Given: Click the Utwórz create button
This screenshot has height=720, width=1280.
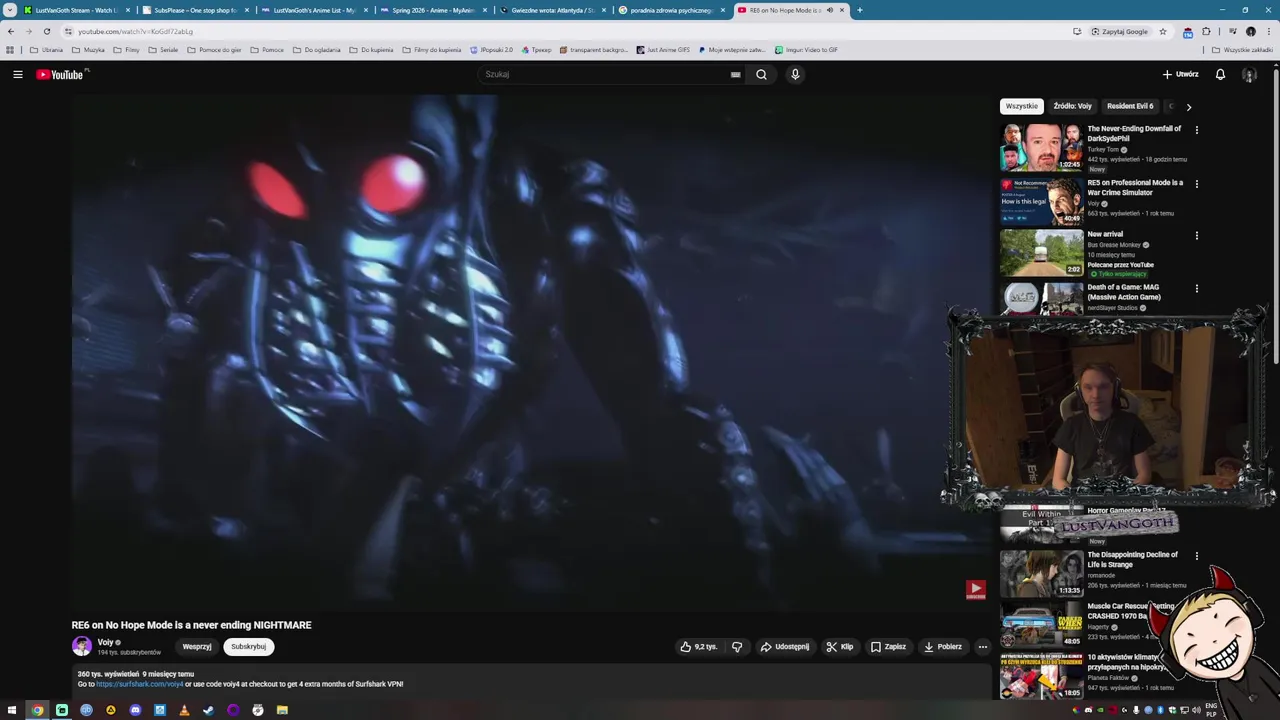Looking at the screenshot, I should (1180, 74).
